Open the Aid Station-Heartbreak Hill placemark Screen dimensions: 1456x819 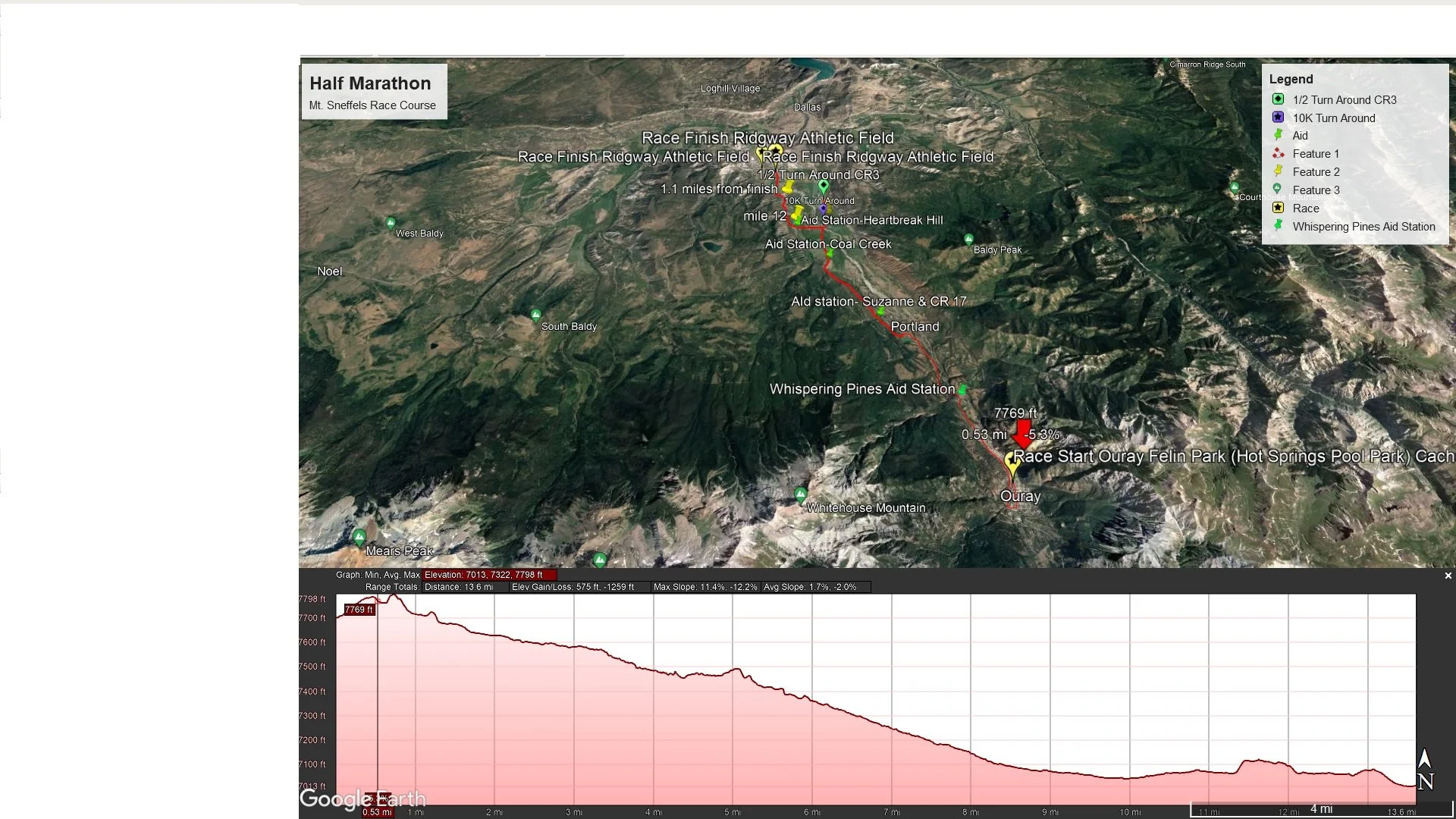tap(797, 221)
